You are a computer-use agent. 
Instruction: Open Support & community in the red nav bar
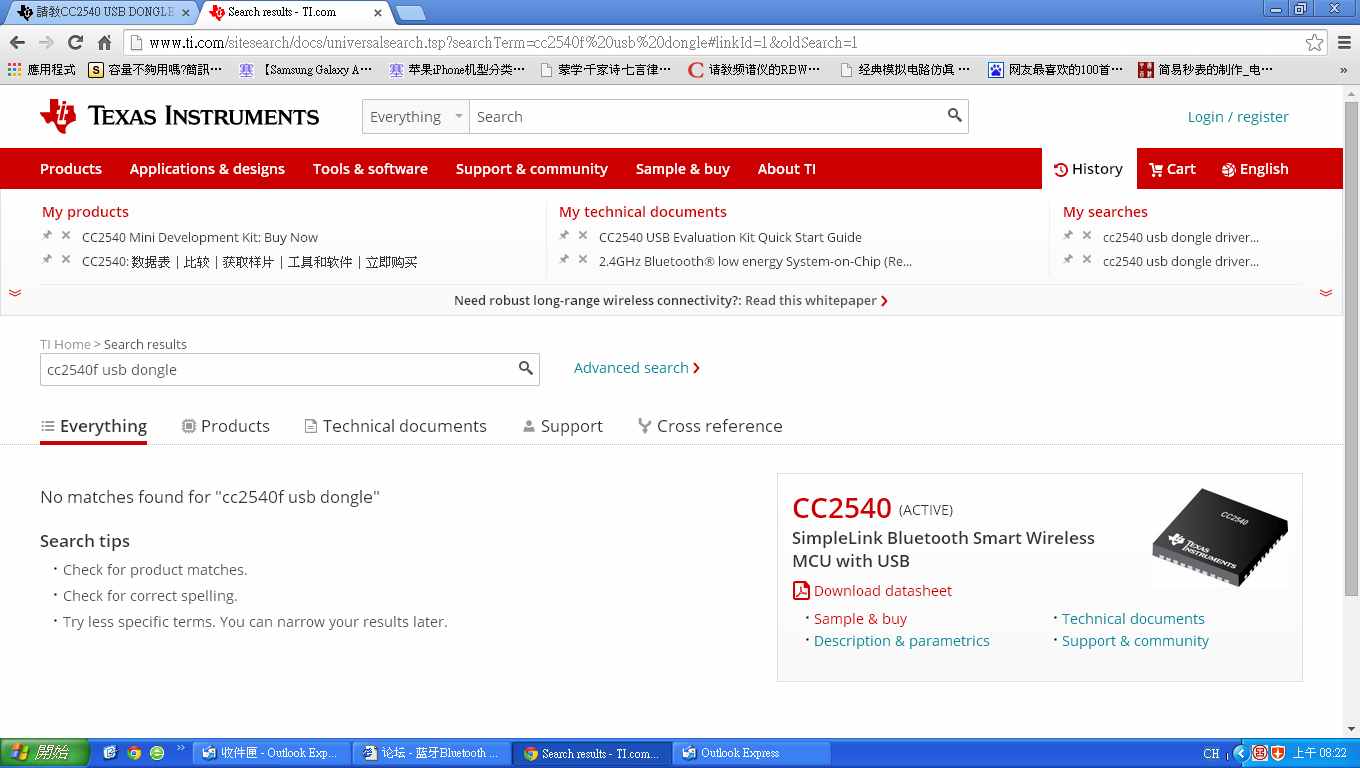pos(532,169)
